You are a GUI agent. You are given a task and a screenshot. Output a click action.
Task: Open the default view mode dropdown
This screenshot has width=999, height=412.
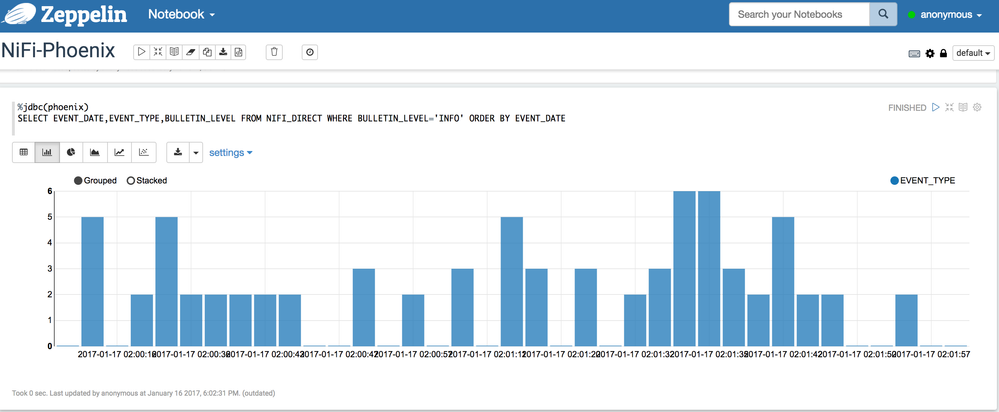click(974, 53)
